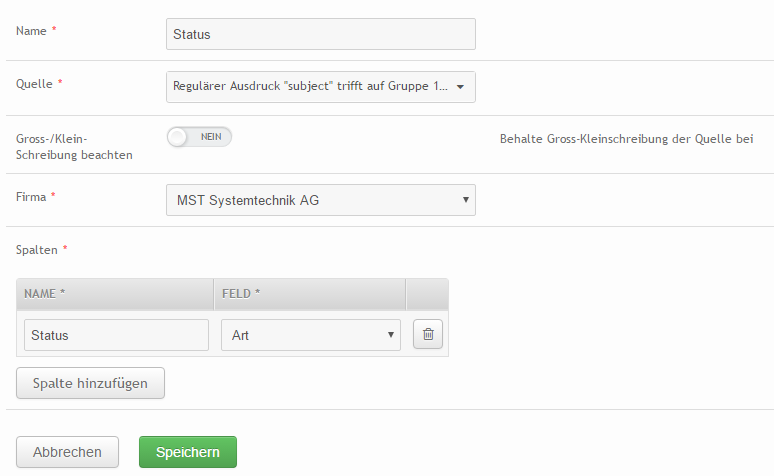Click the Behalte Gross-Kleinschreibung hint text
This screenshot has width=774, height=476.
coord(626,139)
